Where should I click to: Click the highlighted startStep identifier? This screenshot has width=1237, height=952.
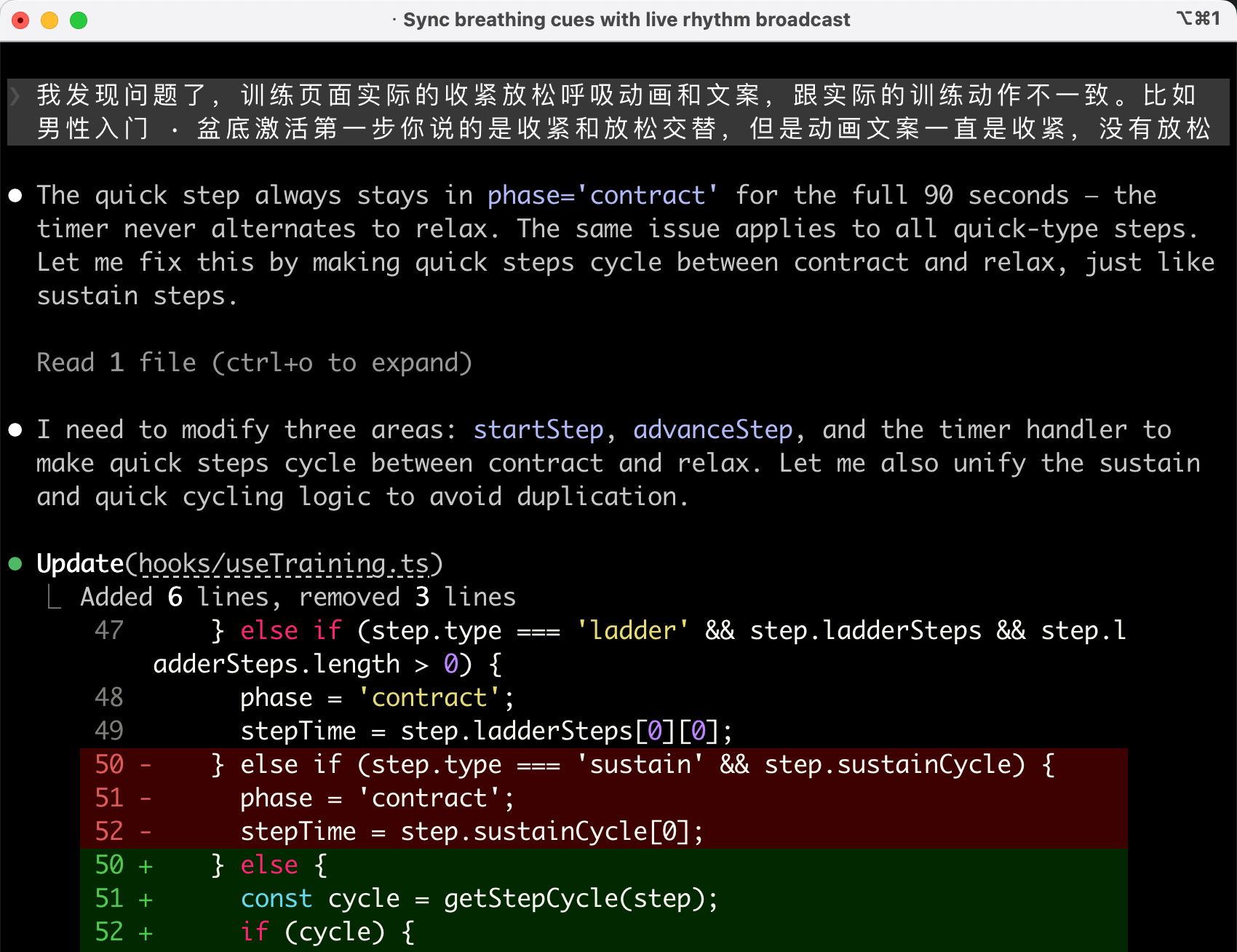pos(538,430)
